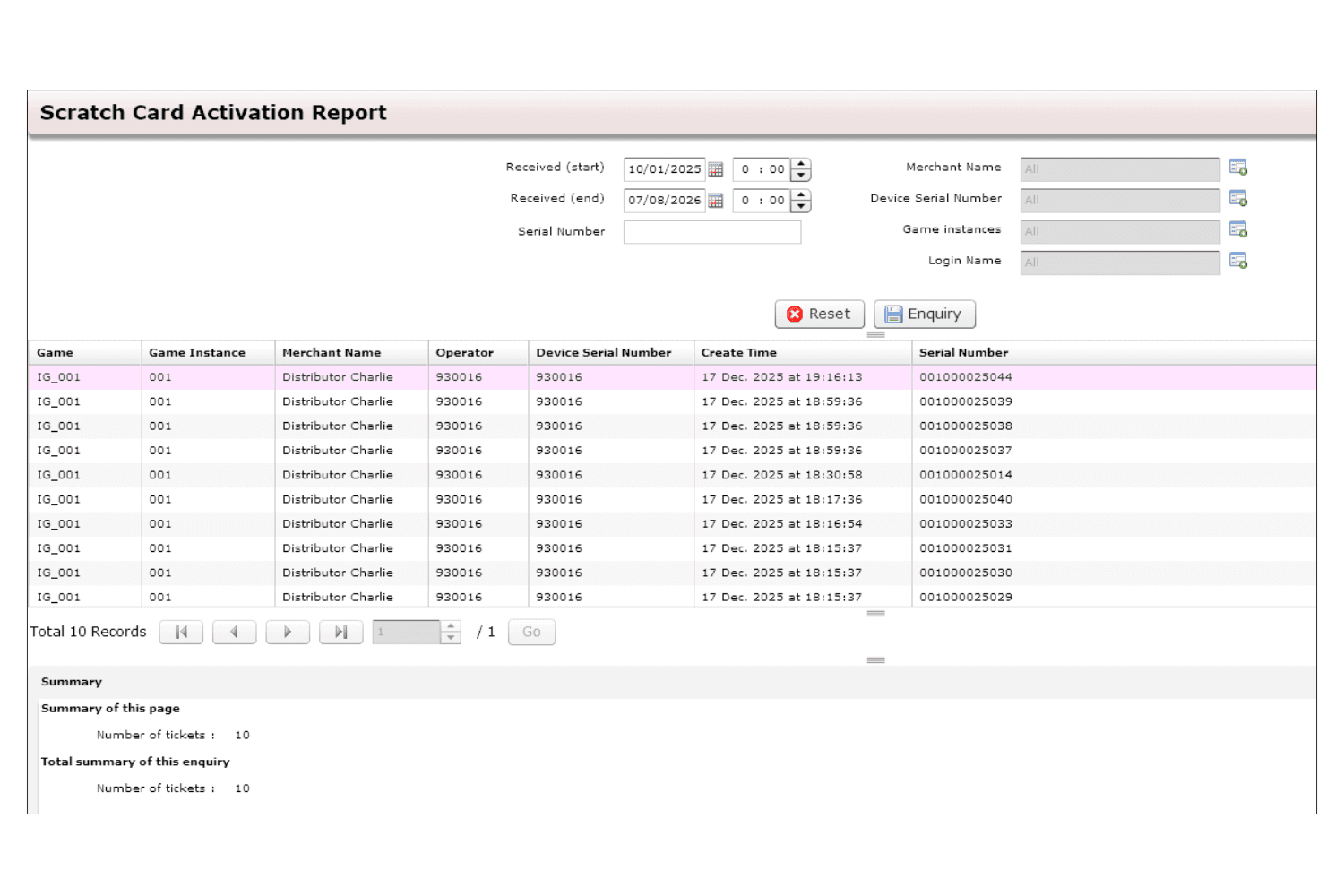The width and height of the screenshot is (1344, 896).
Task: Sort by the Serial Number column header
Action: tap(1114, 353)
